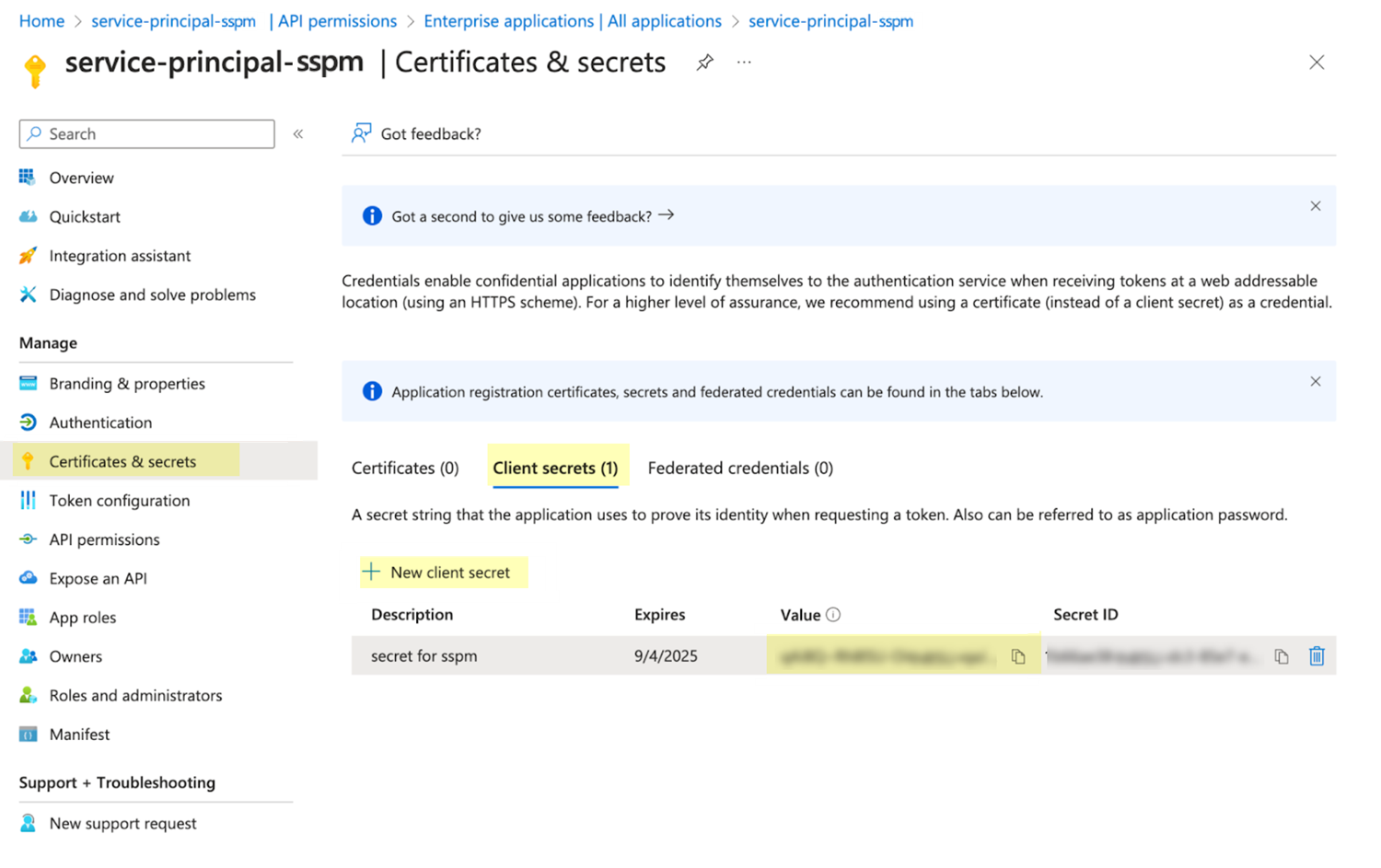
Task: Copy the Secret ID to clipboard
Action: [x=1281, y=656]
